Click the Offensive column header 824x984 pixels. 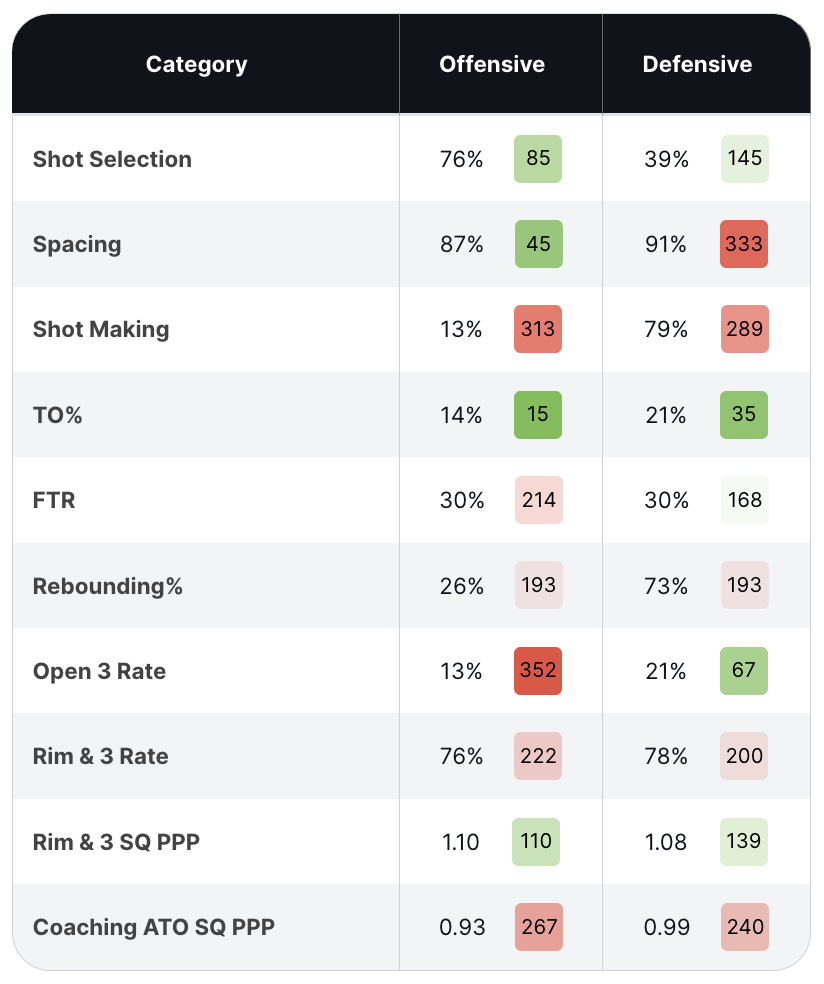492,65
